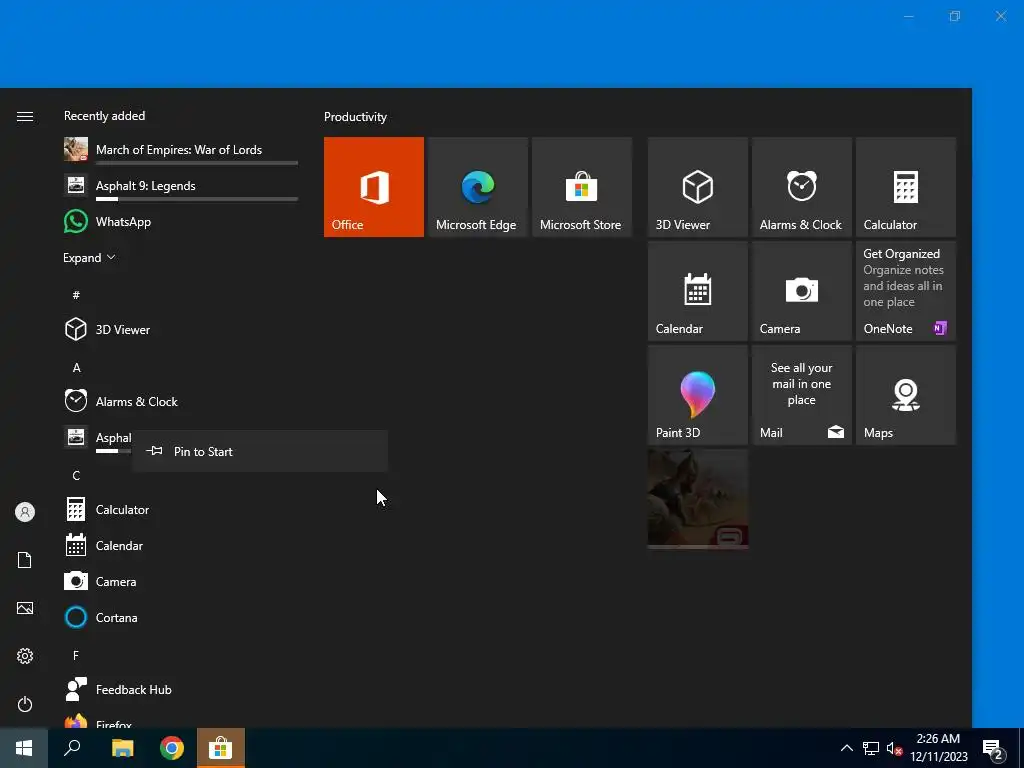Open 3D Viewer from the app list
Viewport: 1024px width, 768px height.
pyautogui.click(x=181, y=330)
